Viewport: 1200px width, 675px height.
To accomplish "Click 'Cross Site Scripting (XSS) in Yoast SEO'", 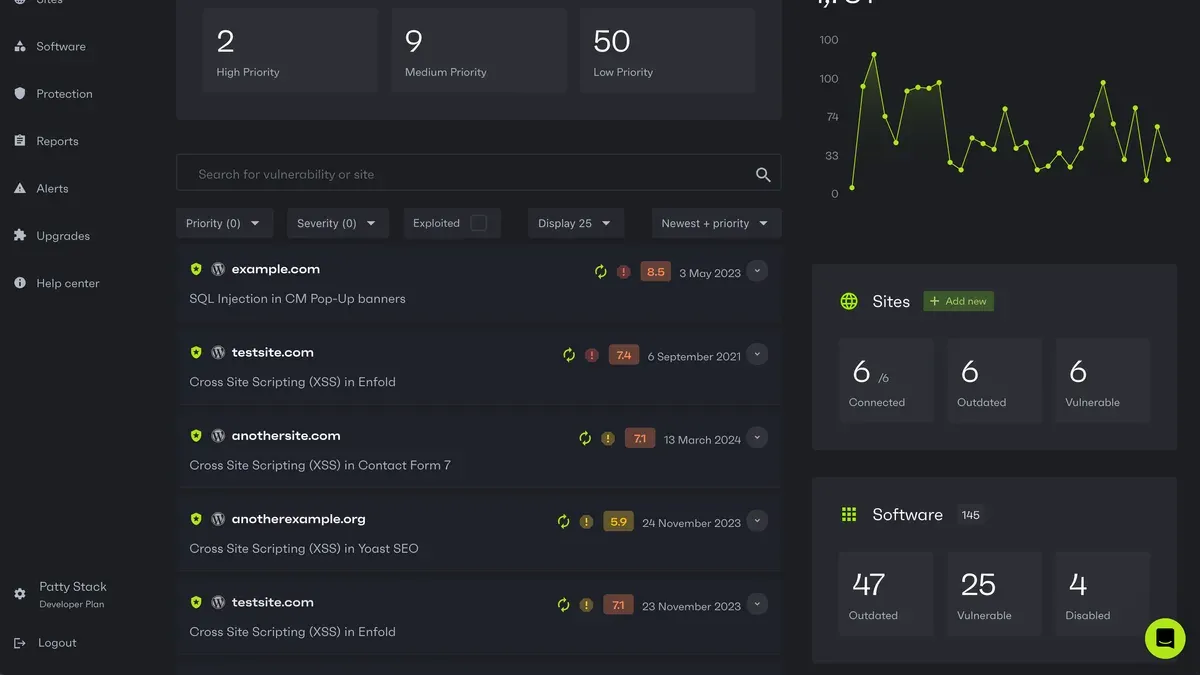I will [x=304, y=548].
